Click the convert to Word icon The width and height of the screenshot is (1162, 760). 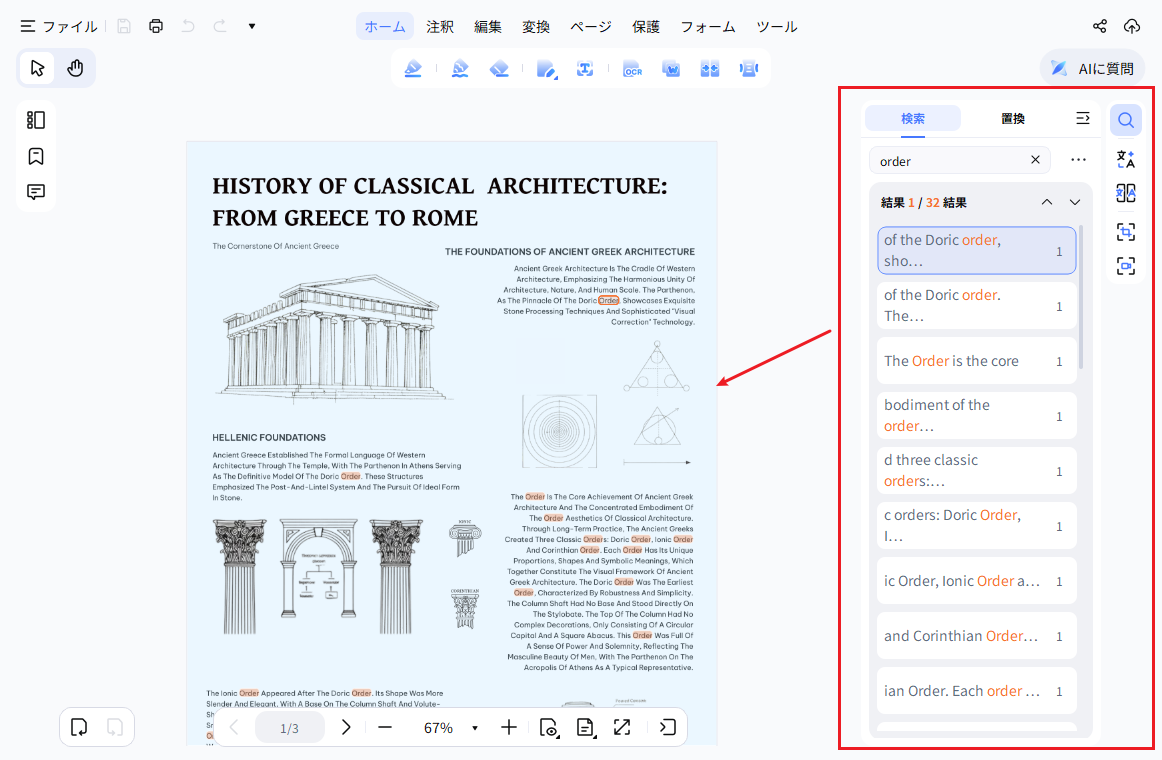pos(671,69)
